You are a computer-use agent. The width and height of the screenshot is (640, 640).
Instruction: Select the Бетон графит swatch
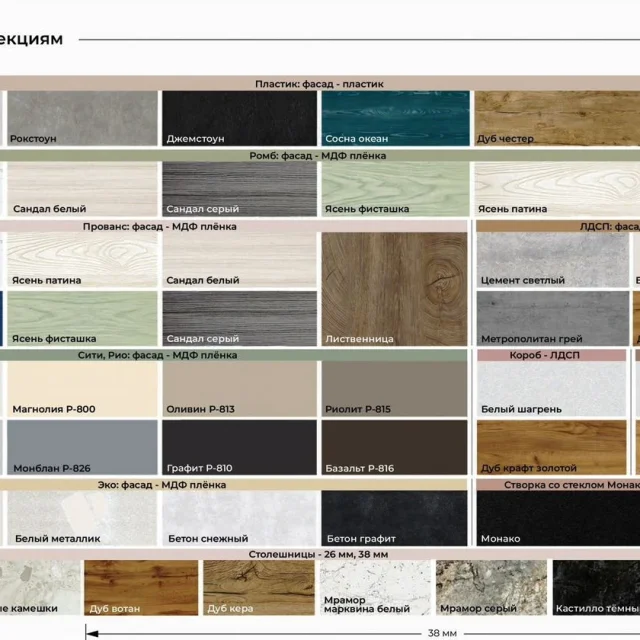(x=394, y=518)
